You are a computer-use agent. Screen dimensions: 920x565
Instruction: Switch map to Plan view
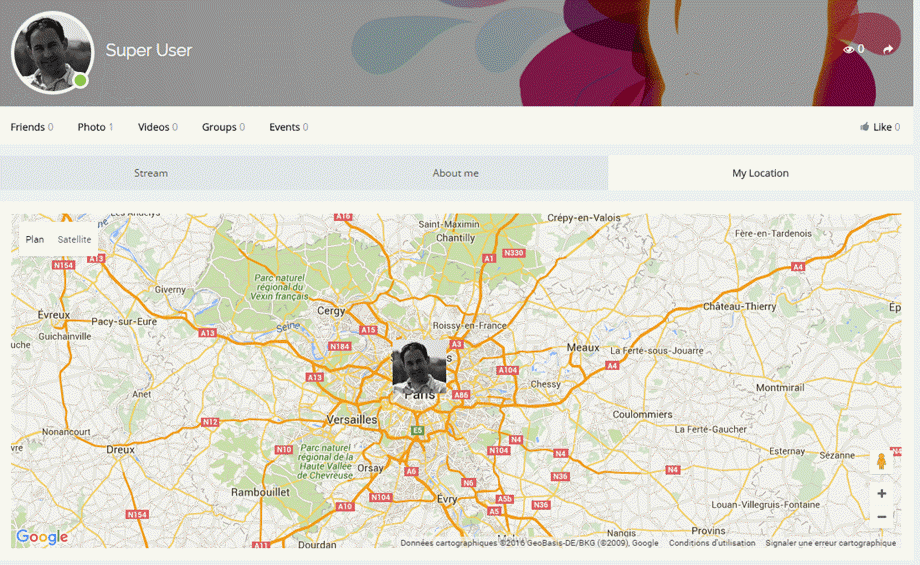tap(35, 240)
